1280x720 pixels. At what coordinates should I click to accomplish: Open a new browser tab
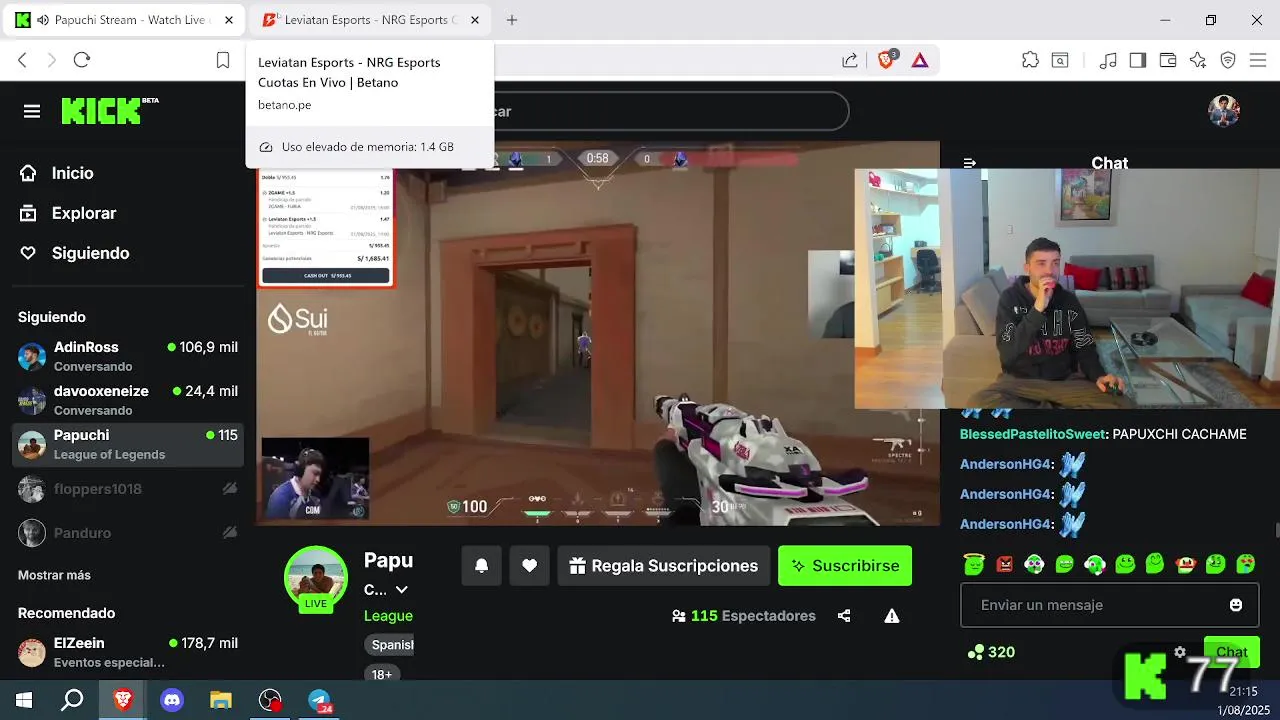pyautogui.click(x=512, y=20)
